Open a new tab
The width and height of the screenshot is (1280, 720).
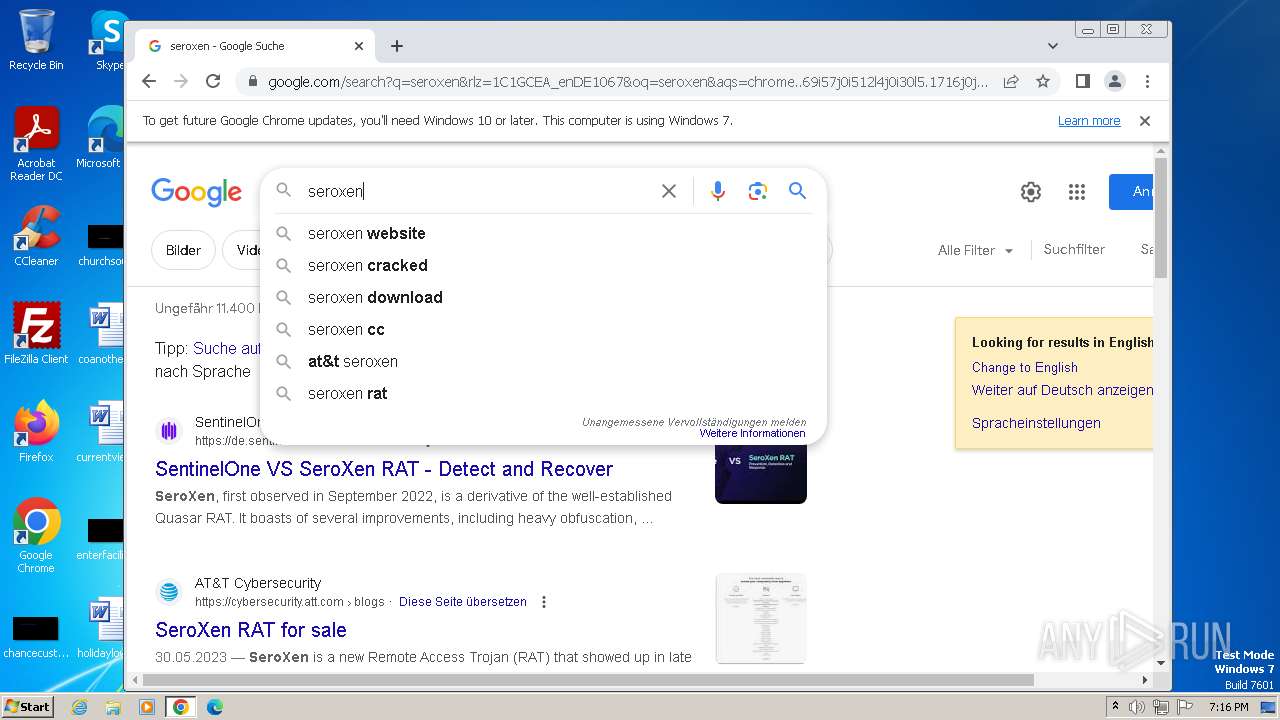[x=397, y=46]
